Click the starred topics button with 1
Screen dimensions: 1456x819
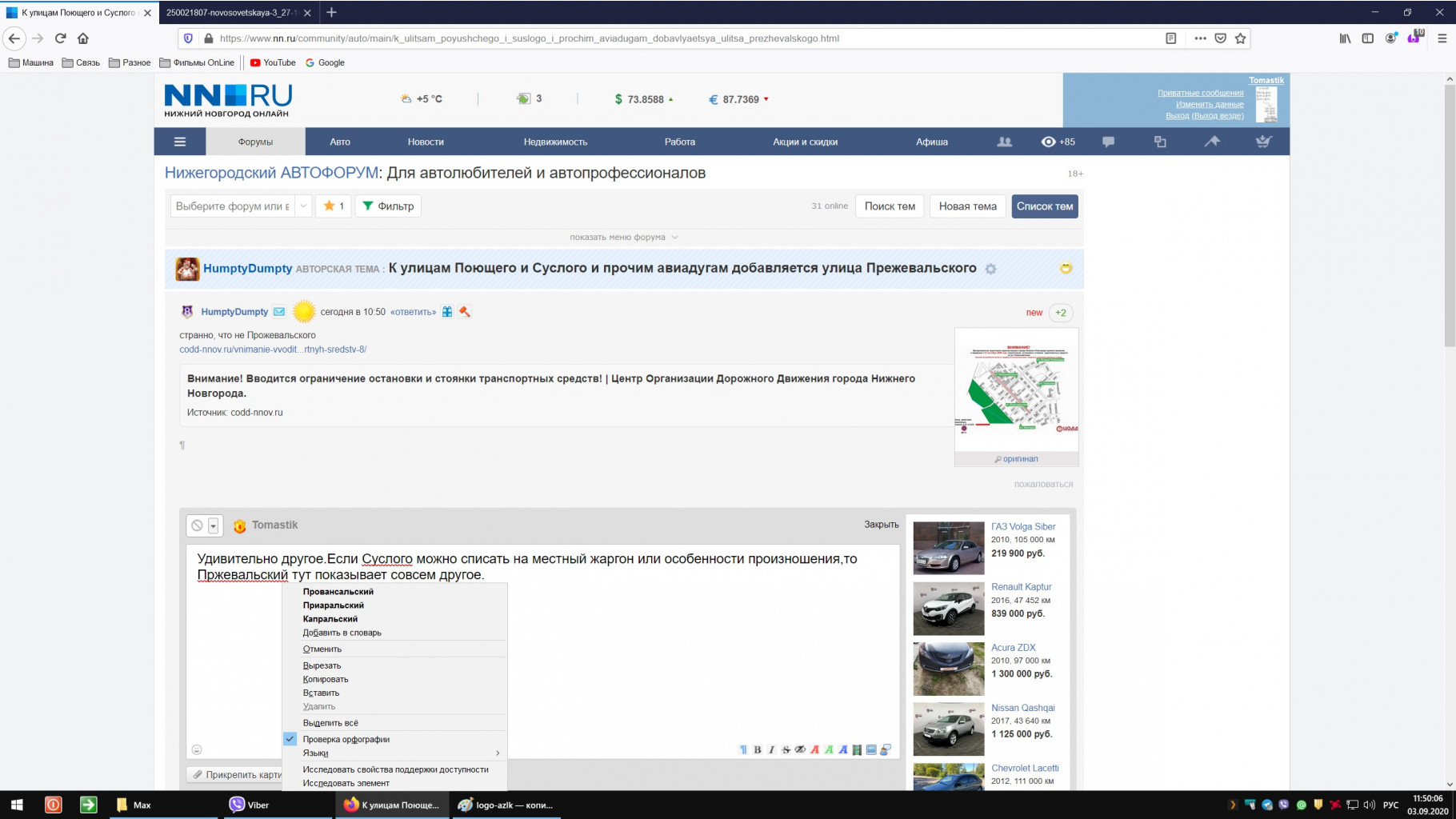pos(334,206)
